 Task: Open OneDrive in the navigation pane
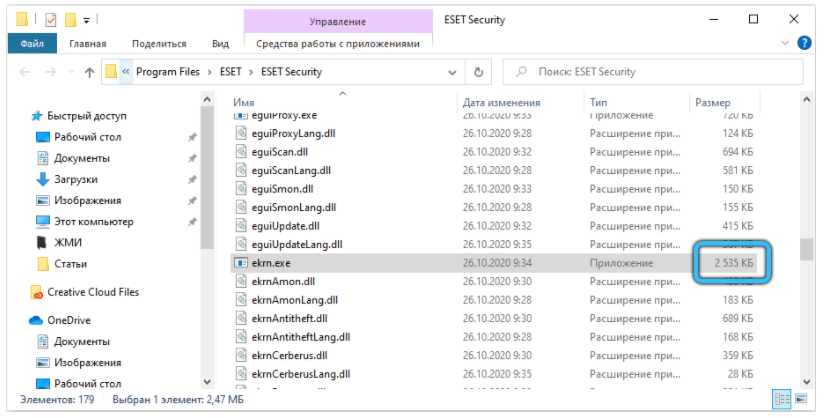[x=70, y=320]
